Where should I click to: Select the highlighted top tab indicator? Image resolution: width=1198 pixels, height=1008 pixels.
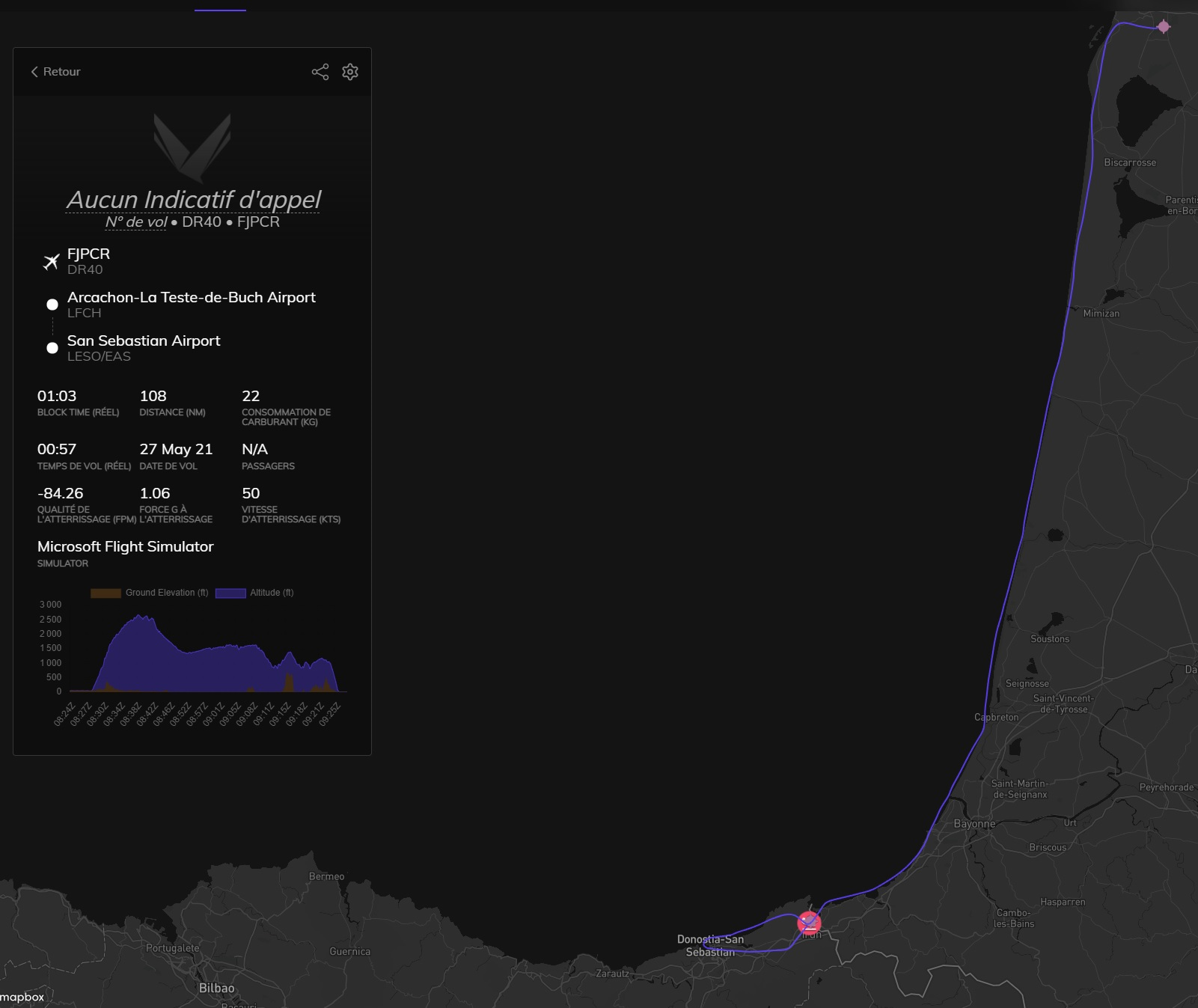tap(220, 10)
